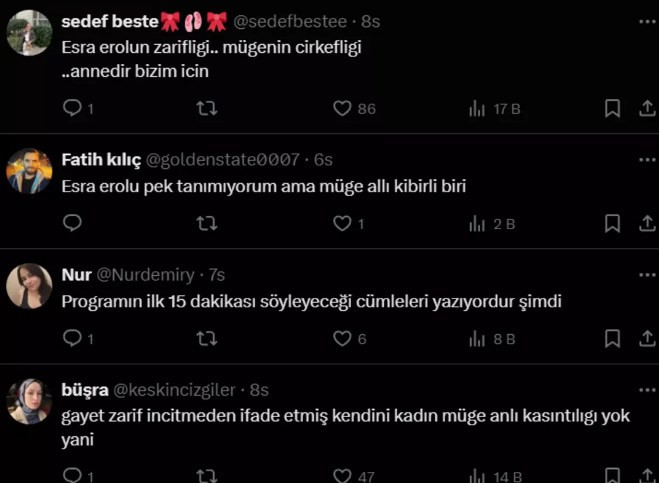Retweet Fatih kılıç's tweet
The image size is (659, 483).
(207, 223)
